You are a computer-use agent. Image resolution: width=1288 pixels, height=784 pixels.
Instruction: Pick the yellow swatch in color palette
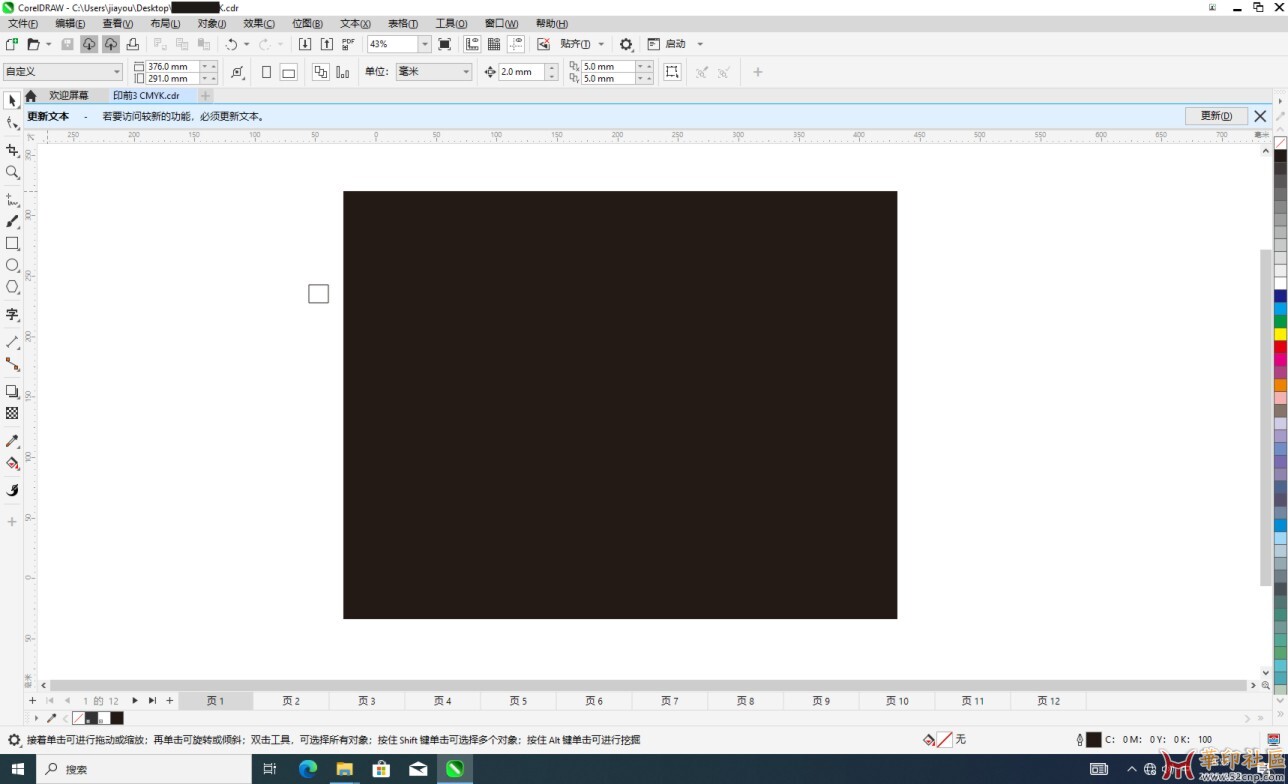[x=1280, y=334]
